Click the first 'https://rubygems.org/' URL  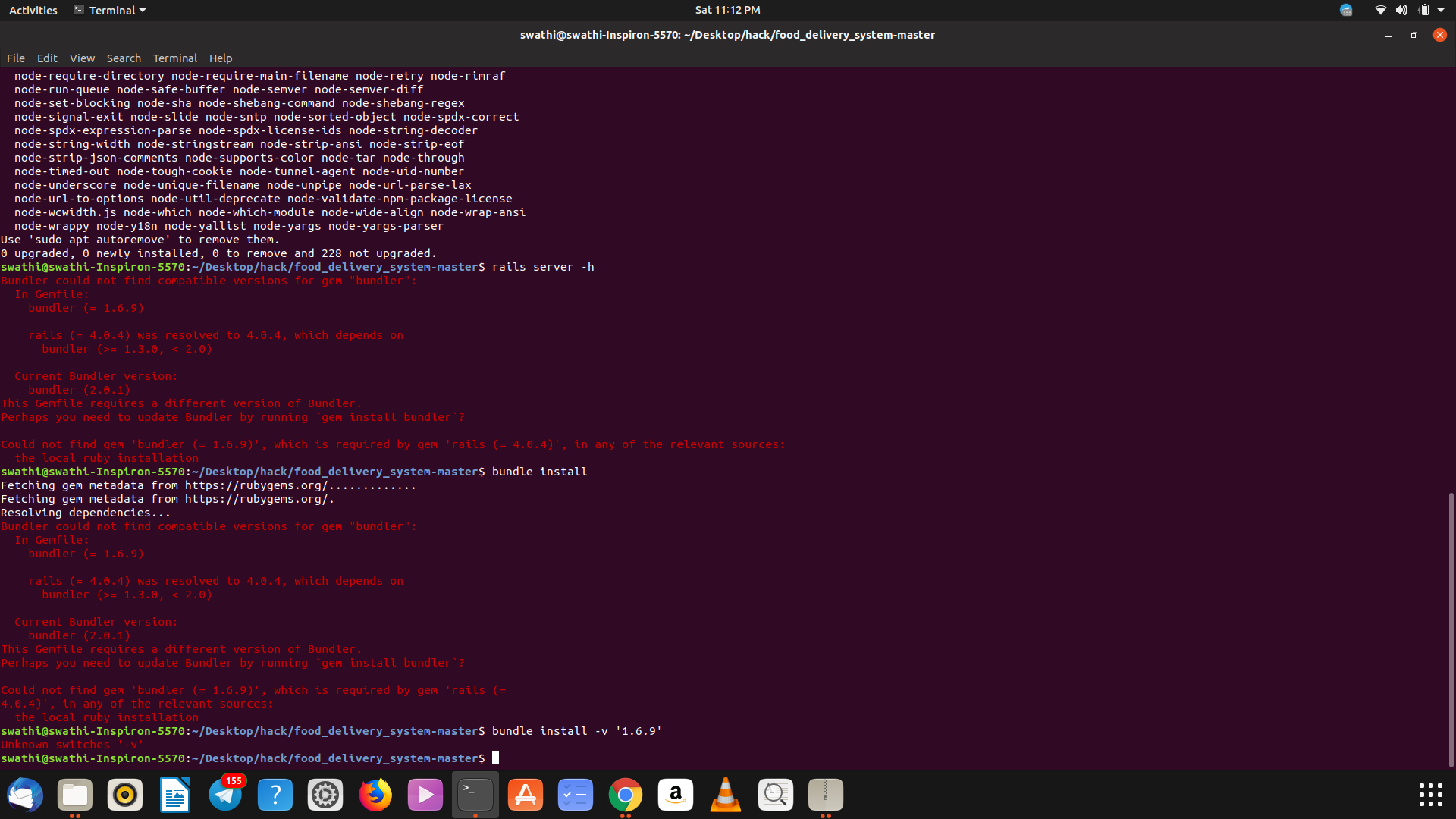[x=256, y=485]
